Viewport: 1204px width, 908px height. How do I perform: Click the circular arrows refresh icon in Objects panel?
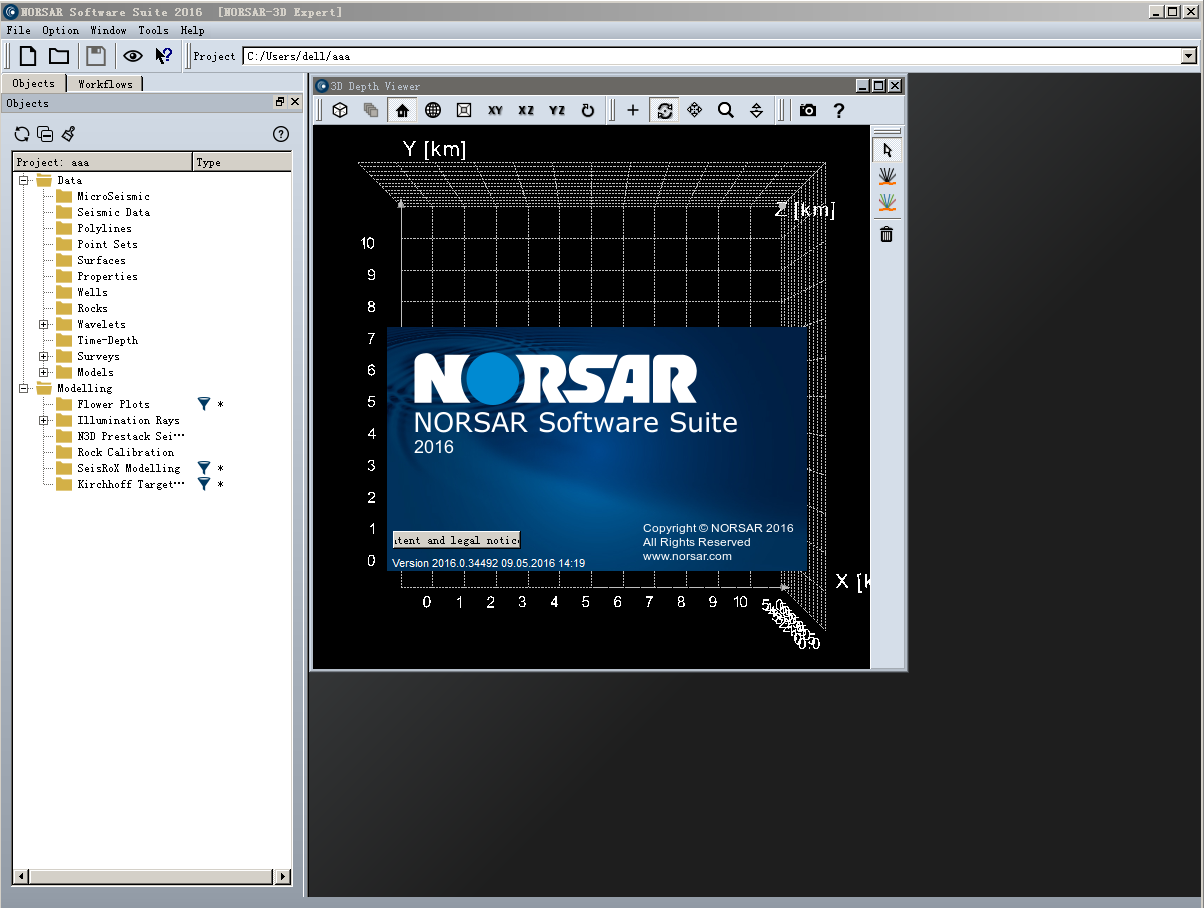click(22, 134)
